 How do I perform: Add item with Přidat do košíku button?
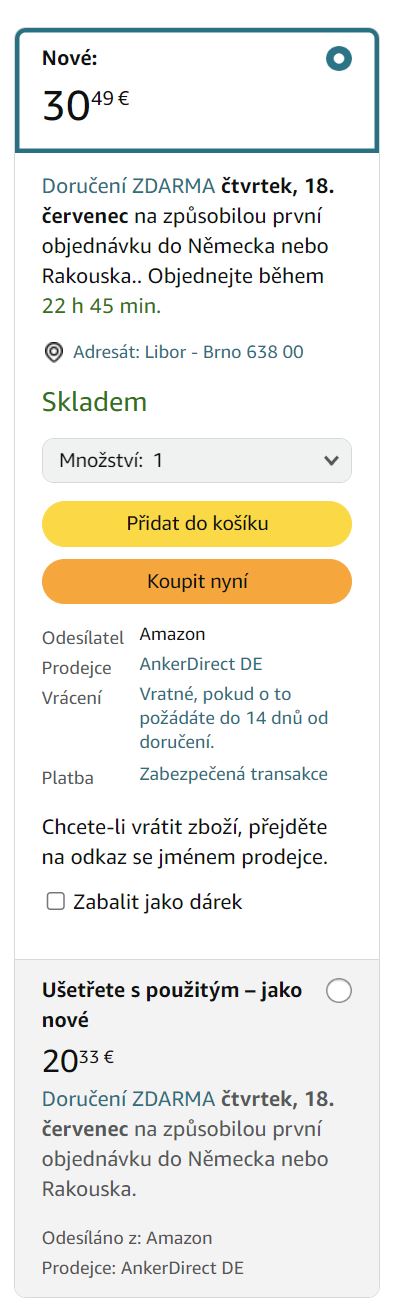197,524
